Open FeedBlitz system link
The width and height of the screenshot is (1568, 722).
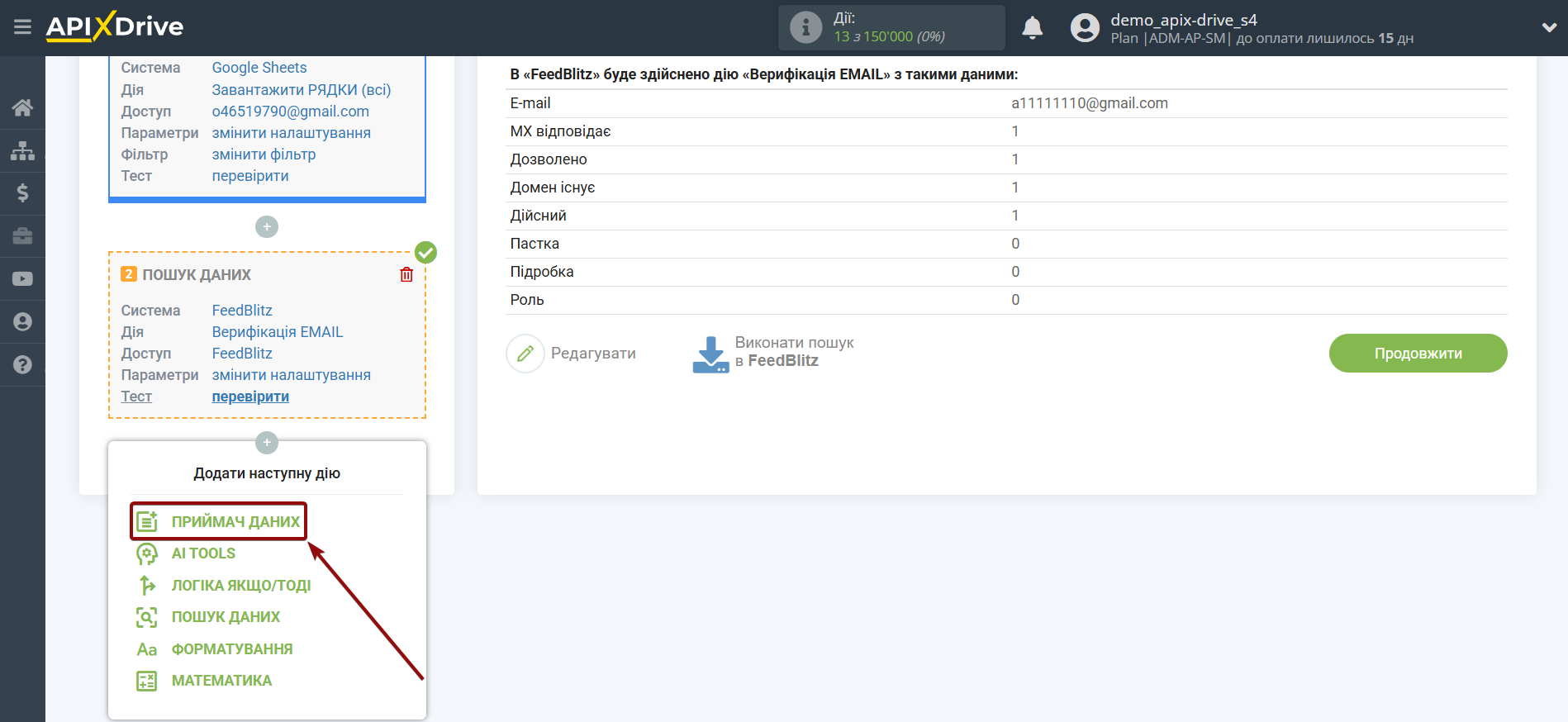242,311
